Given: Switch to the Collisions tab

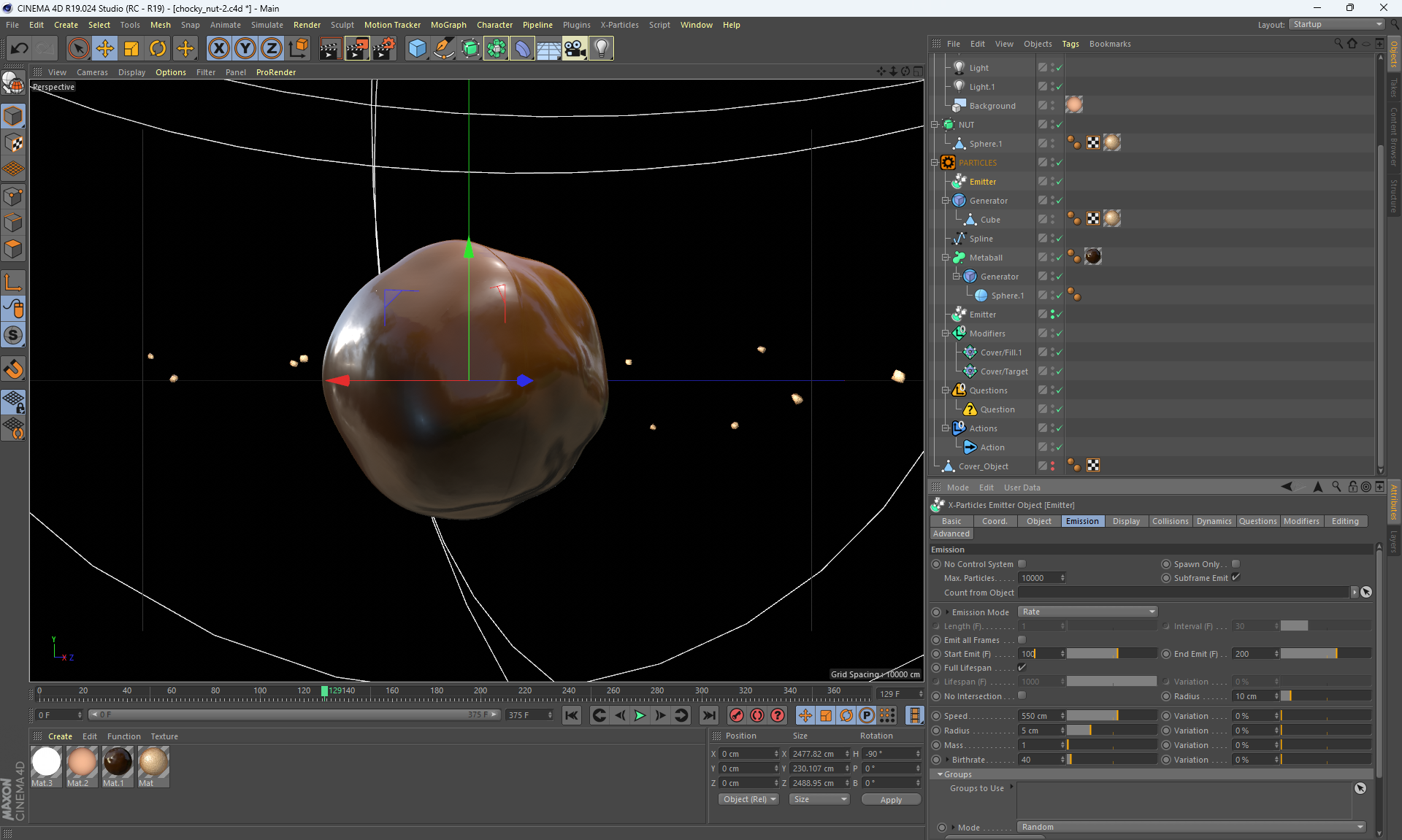Looking at the screenshot, I should point(1170,521).
